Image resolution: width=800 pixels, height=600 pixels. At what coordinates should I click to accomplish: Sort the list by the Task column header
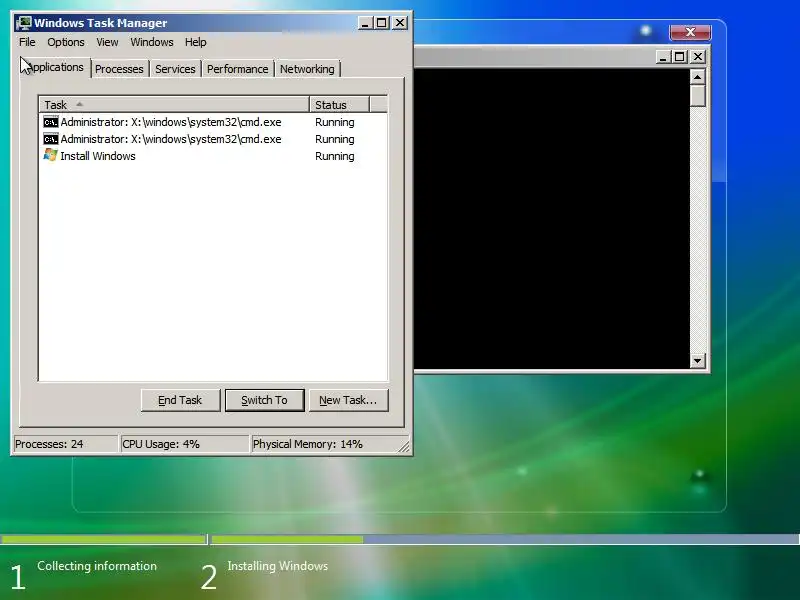pyautogui.click(x=174, y=105)
